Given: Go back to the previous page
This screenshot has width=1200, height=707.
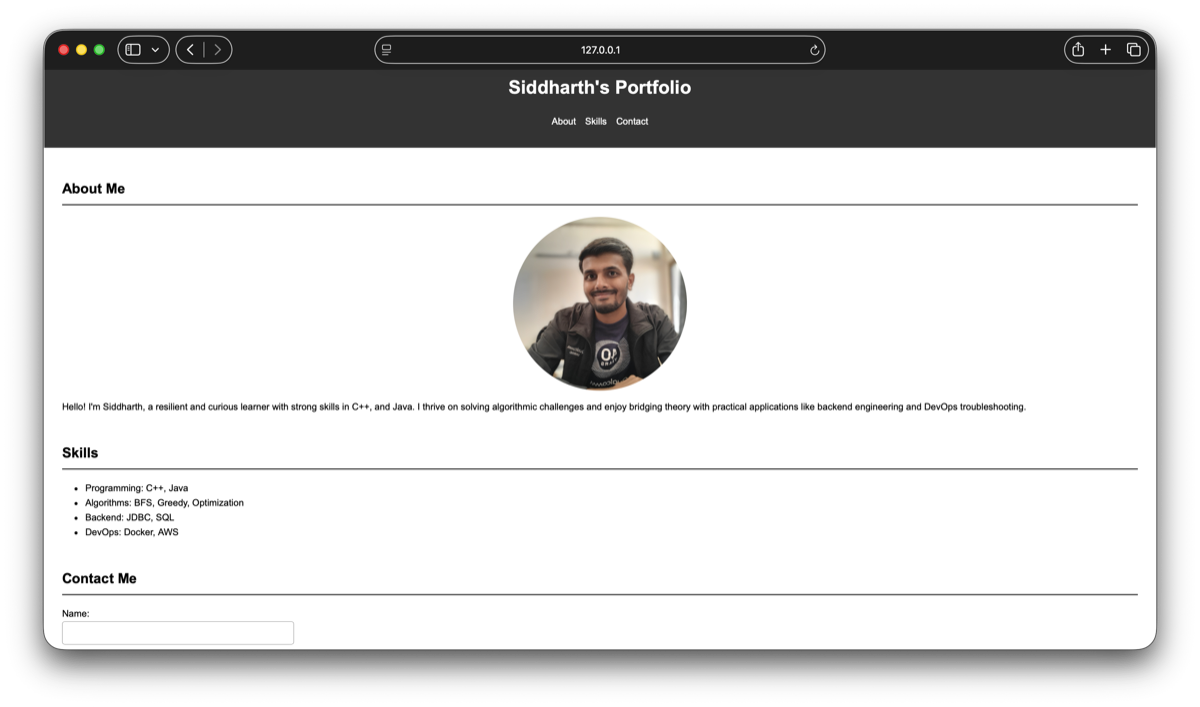Looking at the screenshot, I should tap(190, 50).
